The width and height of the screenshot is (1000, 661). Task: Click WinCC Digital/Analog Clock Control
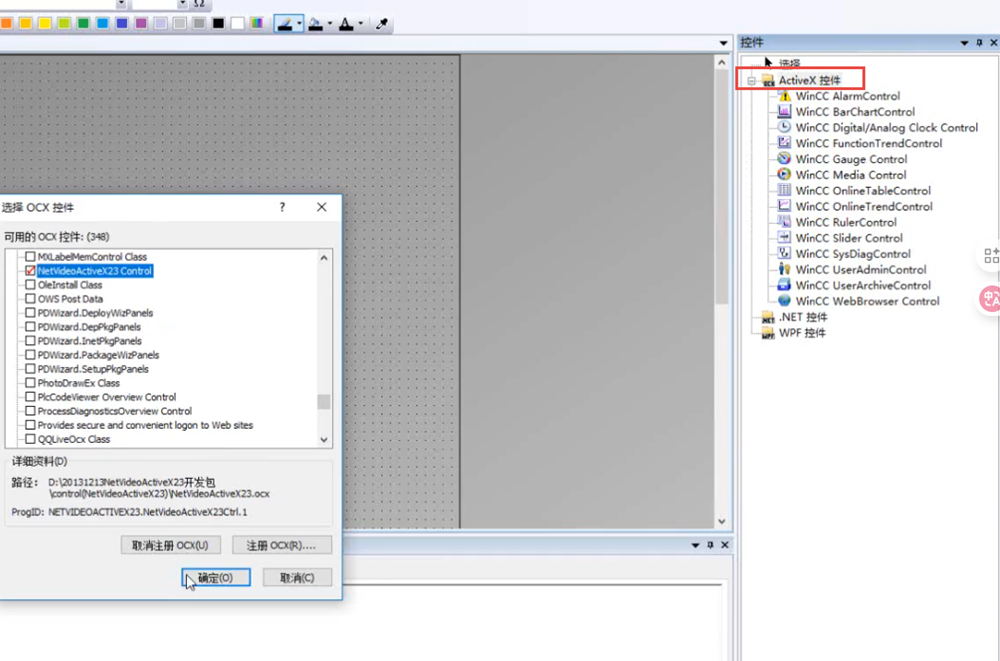point(886,128)
